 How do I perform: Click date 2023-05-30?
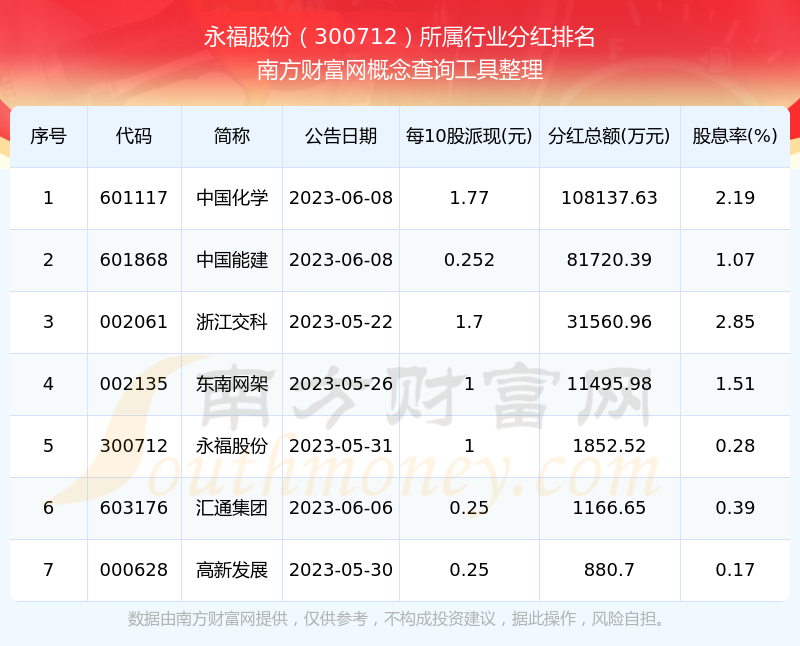tap(341, 570)
